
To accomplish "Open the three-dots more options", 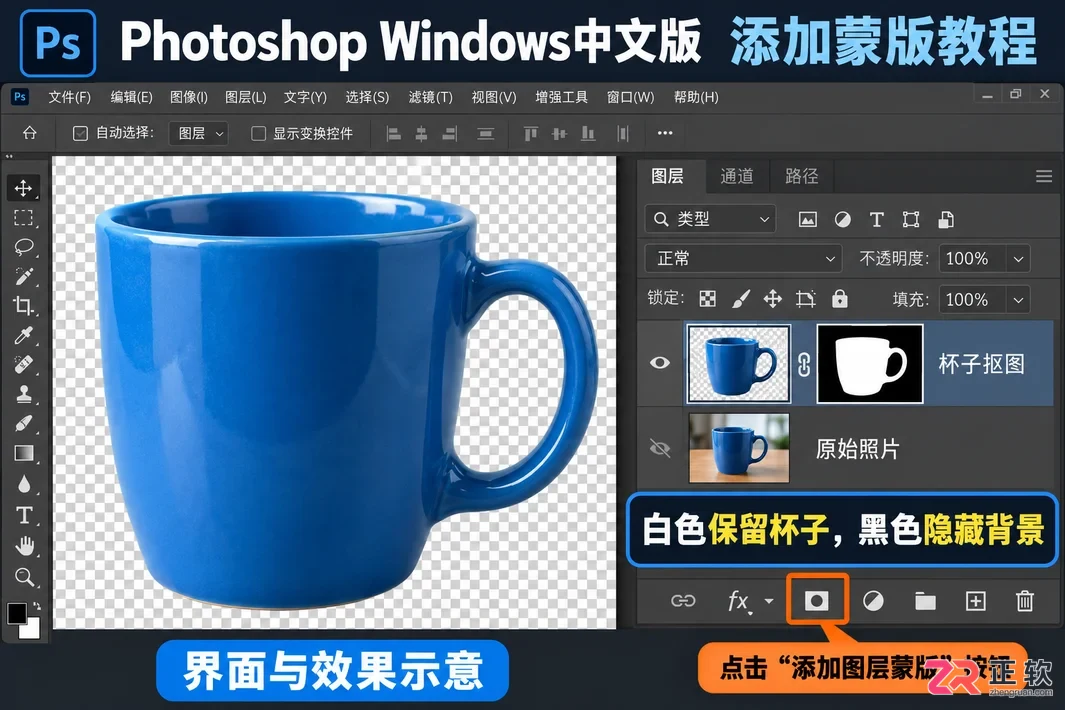I will coord(665,133).
